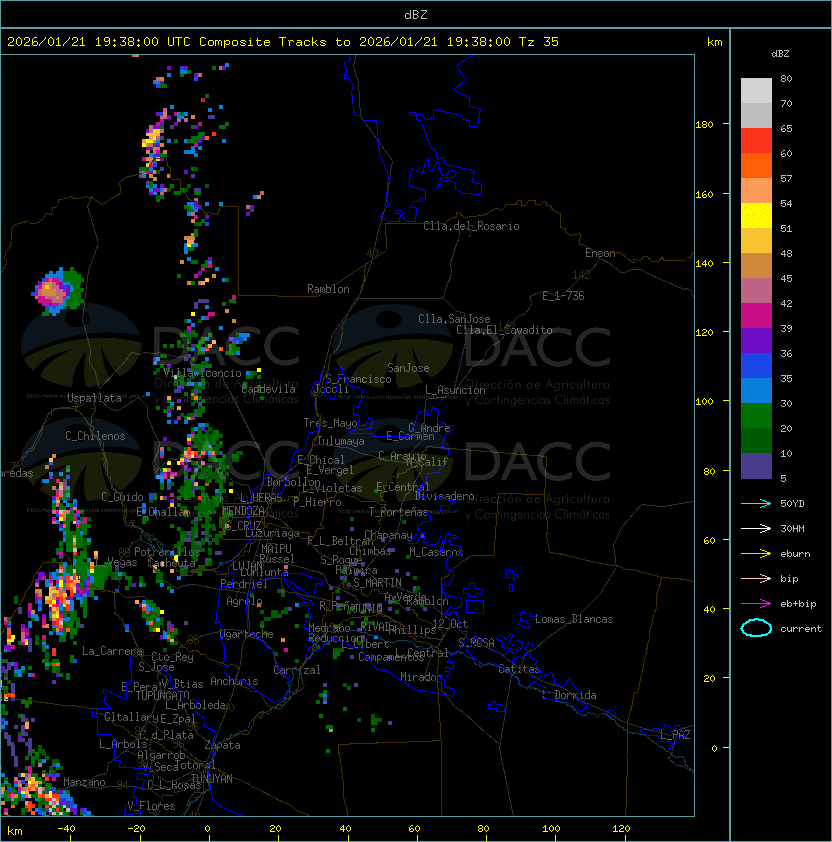The width and height of the screenshot is (832, 842).
Task: Click the -40 tick label on horizontal axis
Action: [66, 829]
